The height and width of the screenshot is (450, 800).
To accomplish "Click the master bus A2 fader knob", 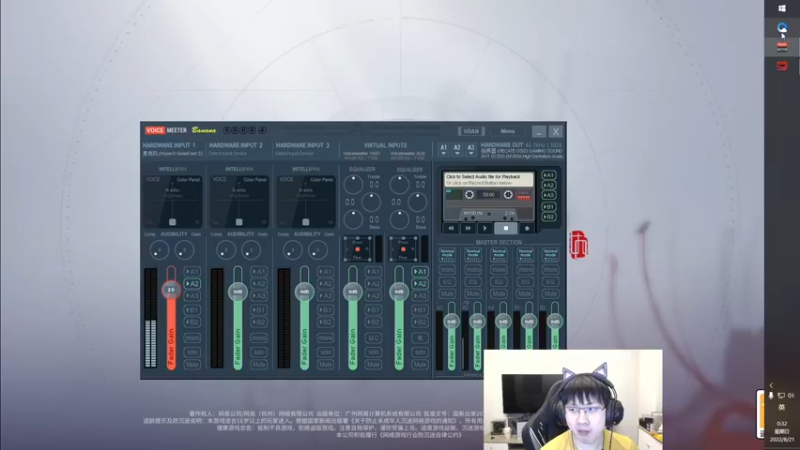I will 478,321.
